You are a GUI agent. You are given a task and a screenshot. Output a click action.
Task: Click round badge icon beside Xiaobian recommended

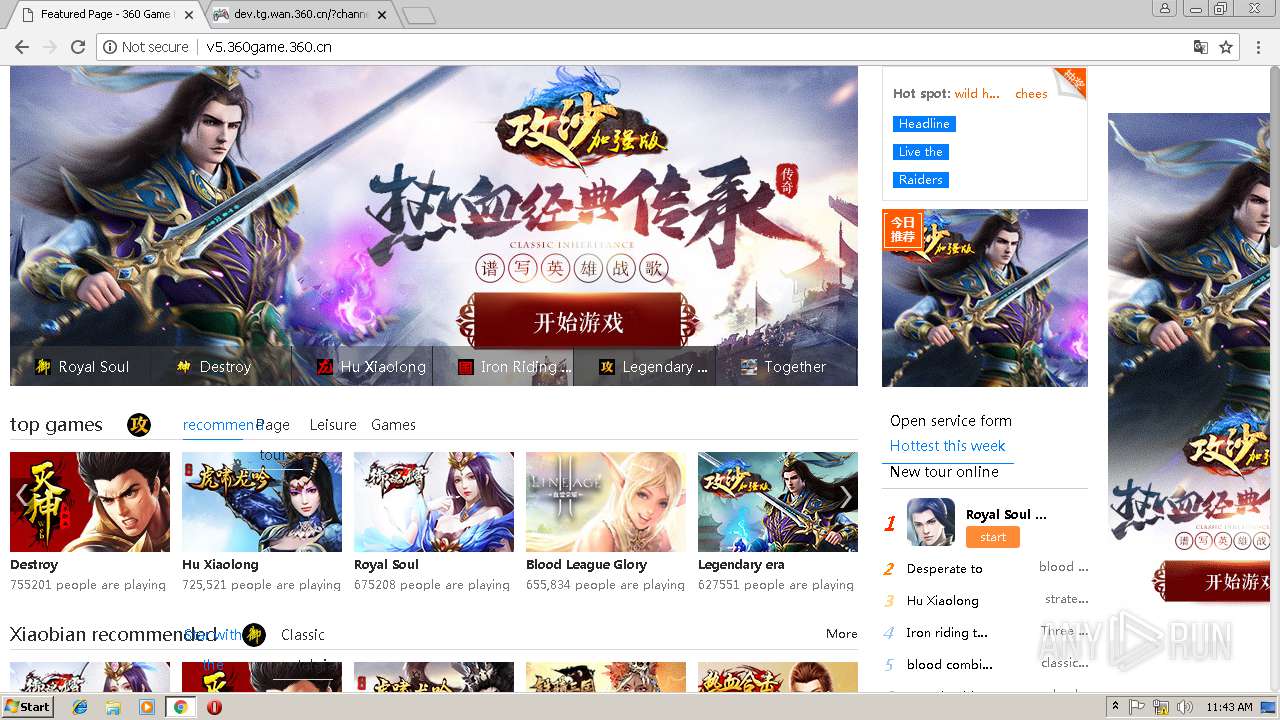[254, 635]
